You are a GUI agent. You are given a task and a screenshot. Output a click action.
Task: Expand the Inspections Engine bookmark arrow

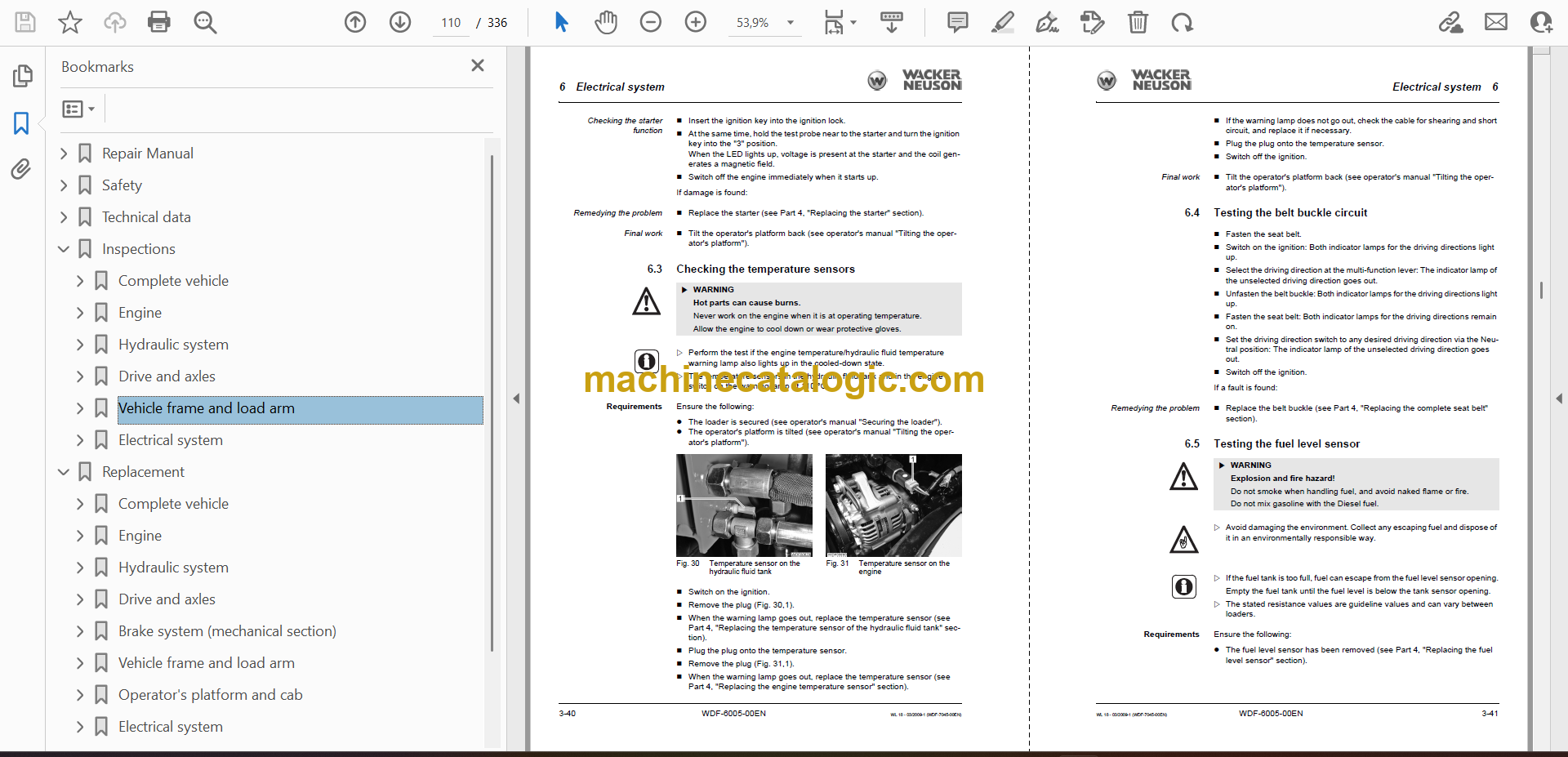pos(80,313)
